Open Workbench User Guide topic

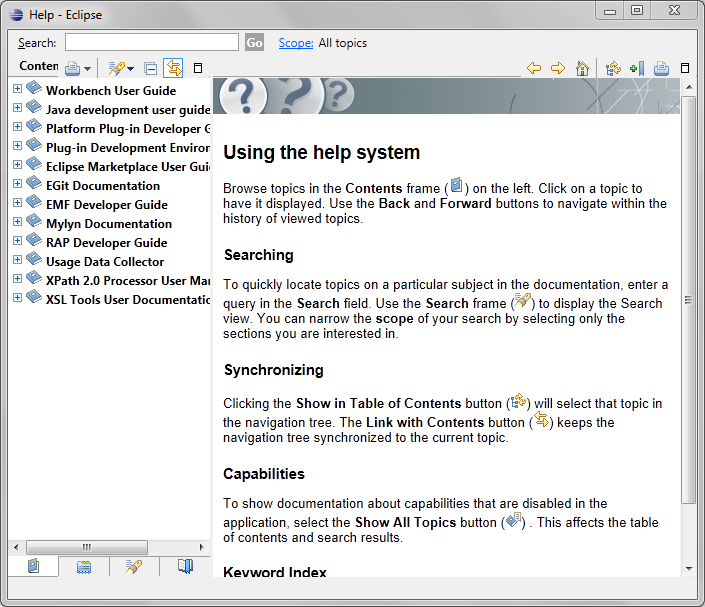click(111, 91)
